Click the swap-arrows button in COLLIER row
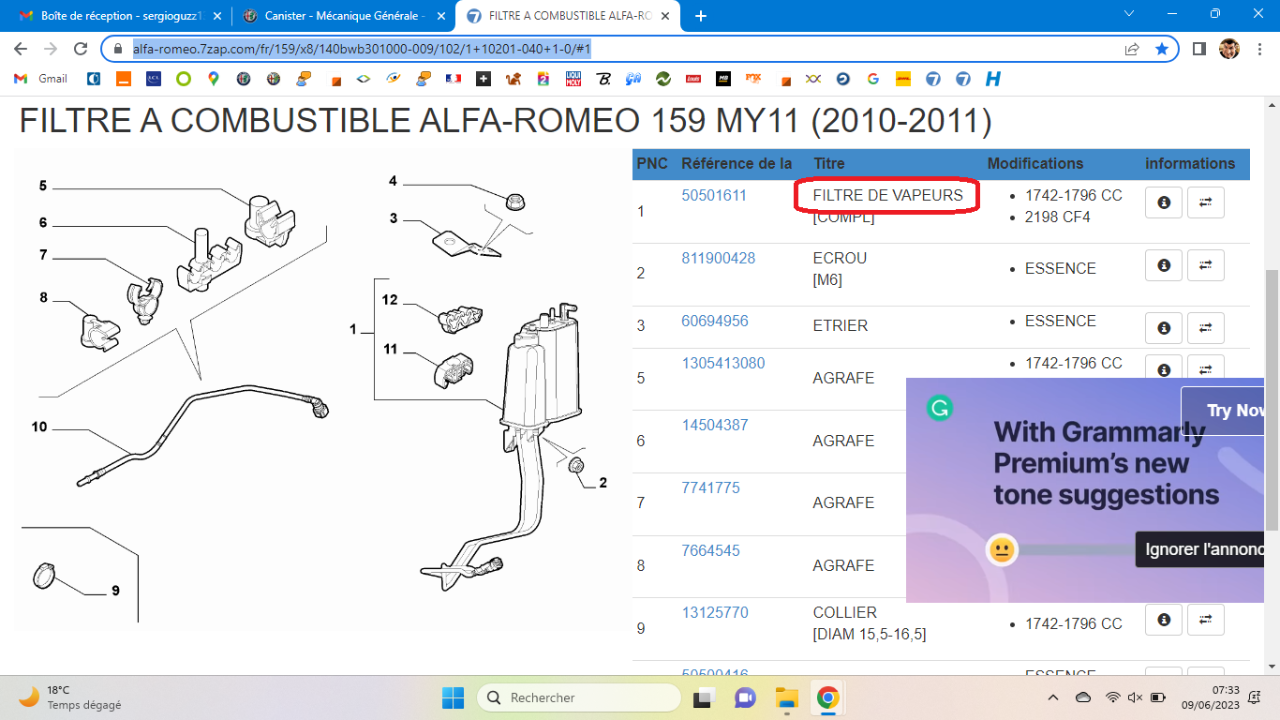 tap(1205, 620)
